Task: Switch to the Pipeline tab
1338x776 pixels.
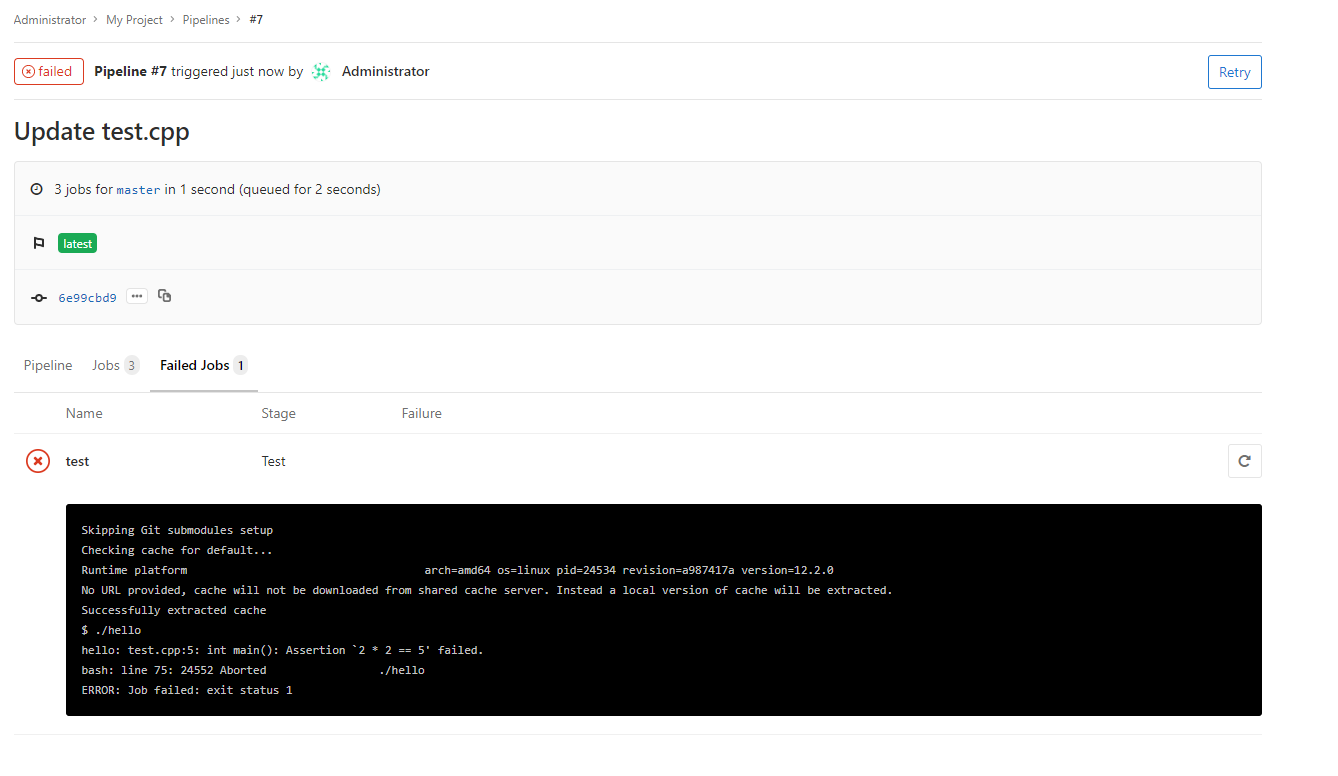Action: pyautogui.click(x=47, y=365)
